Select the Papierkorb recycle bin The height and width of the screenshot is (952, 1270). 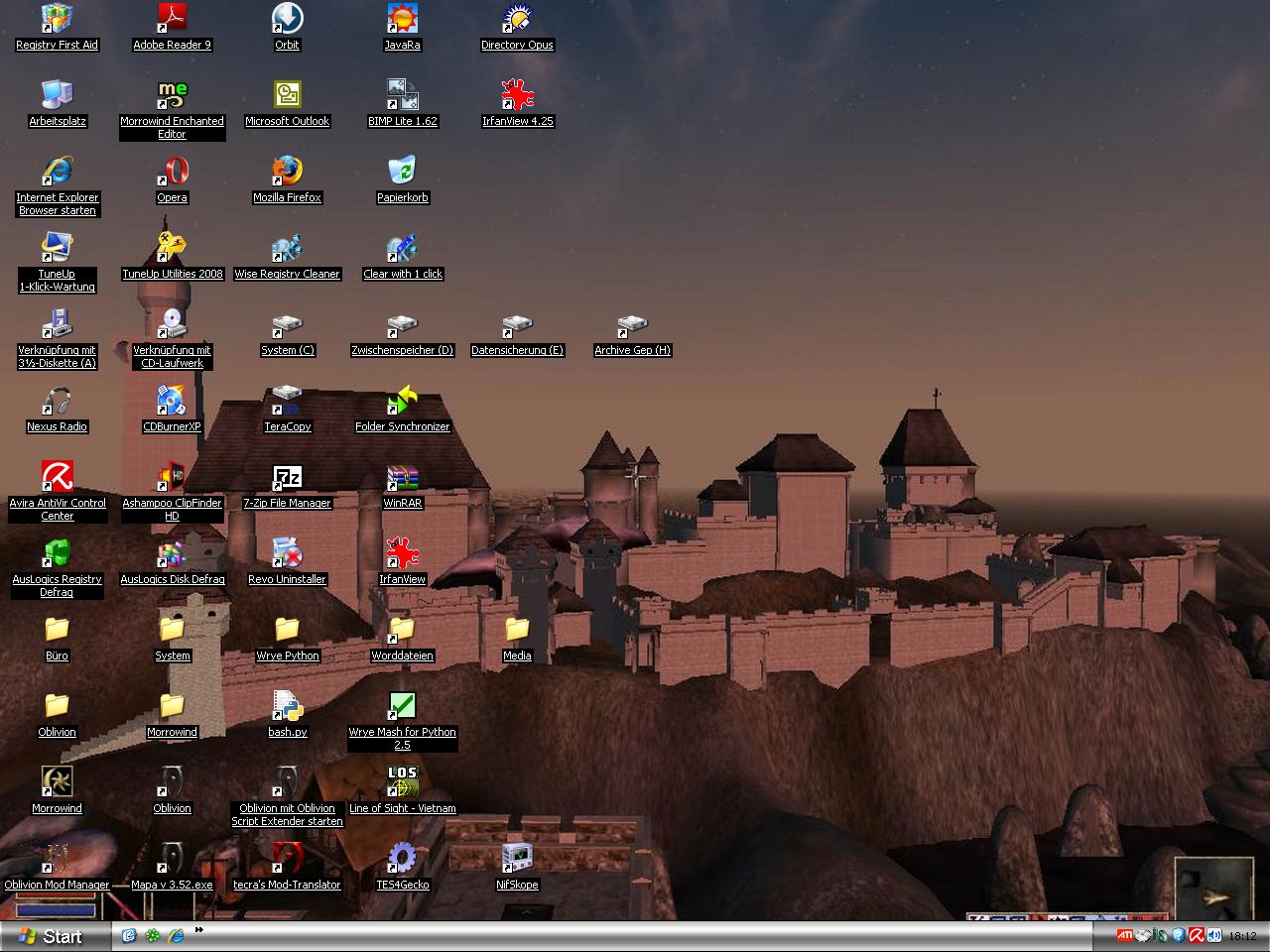pyautogui.click(x=402, y=172)
